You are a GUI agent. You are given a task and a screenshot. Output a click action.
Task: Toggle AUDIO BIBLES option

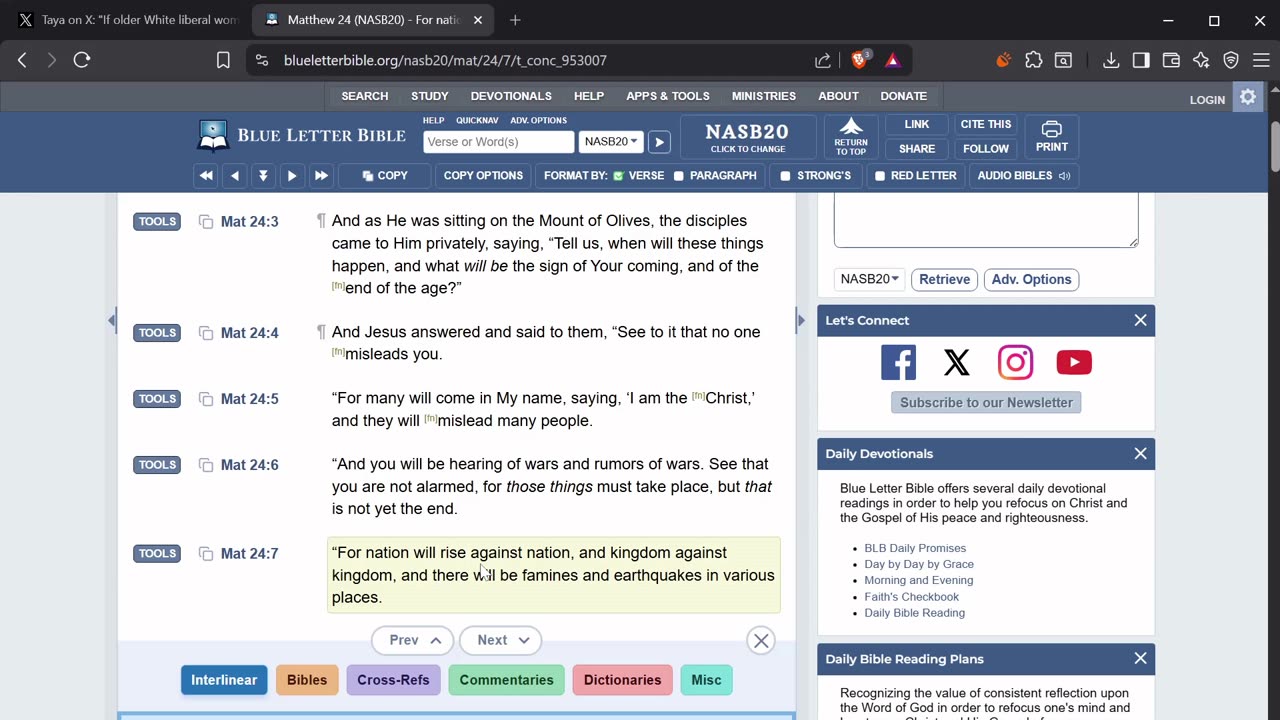click(x=1023, y=175)
